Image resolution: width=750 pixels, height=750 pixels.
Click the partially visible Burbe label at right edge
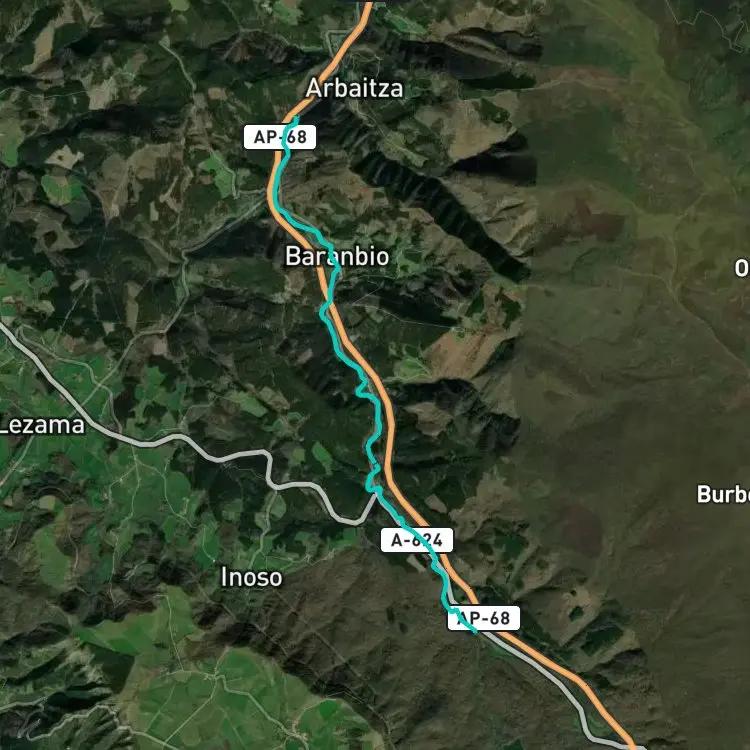(723, 494)
